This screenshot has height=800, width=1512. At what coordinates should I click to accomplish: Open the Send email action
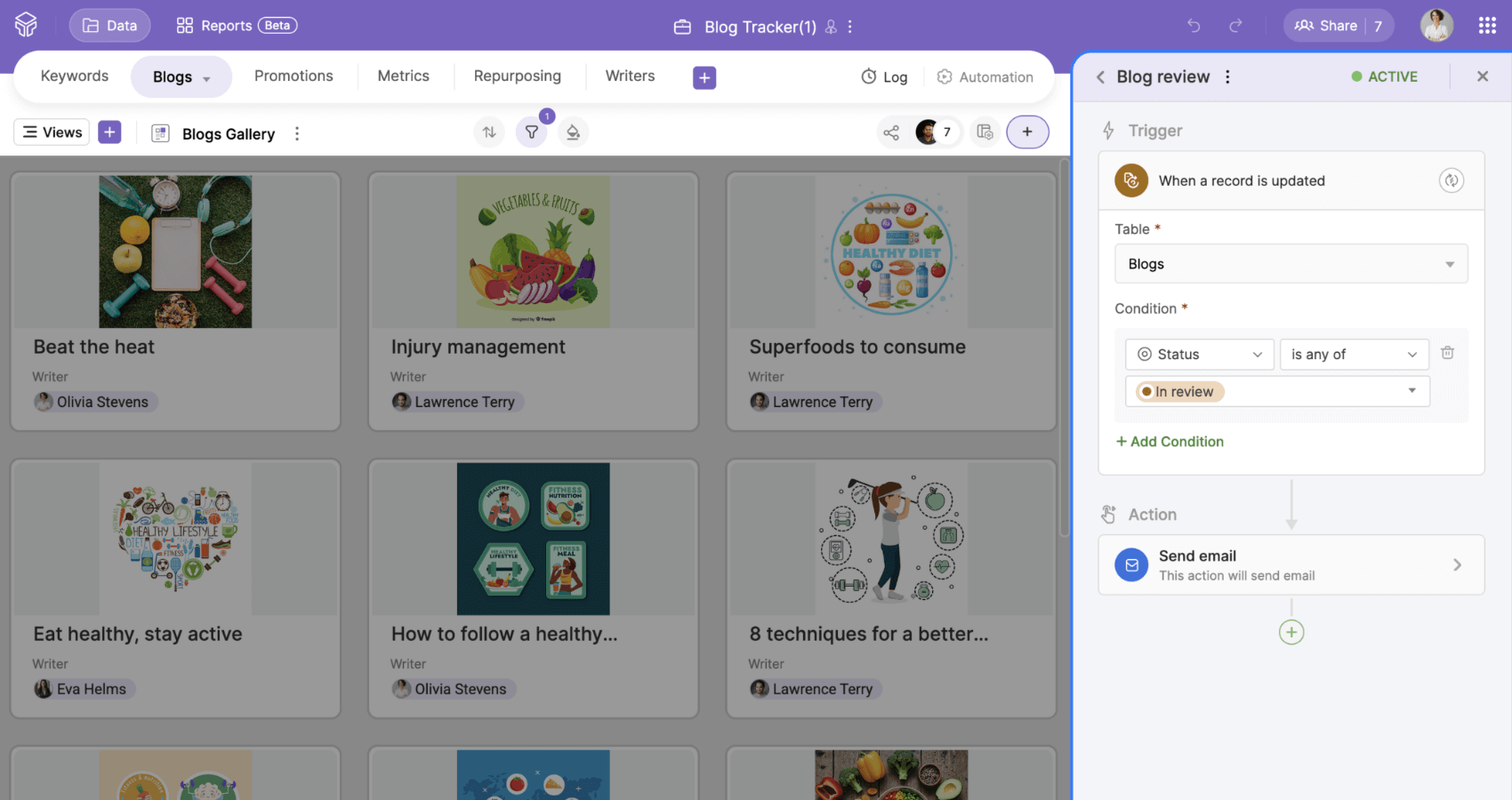point(1291,564)
